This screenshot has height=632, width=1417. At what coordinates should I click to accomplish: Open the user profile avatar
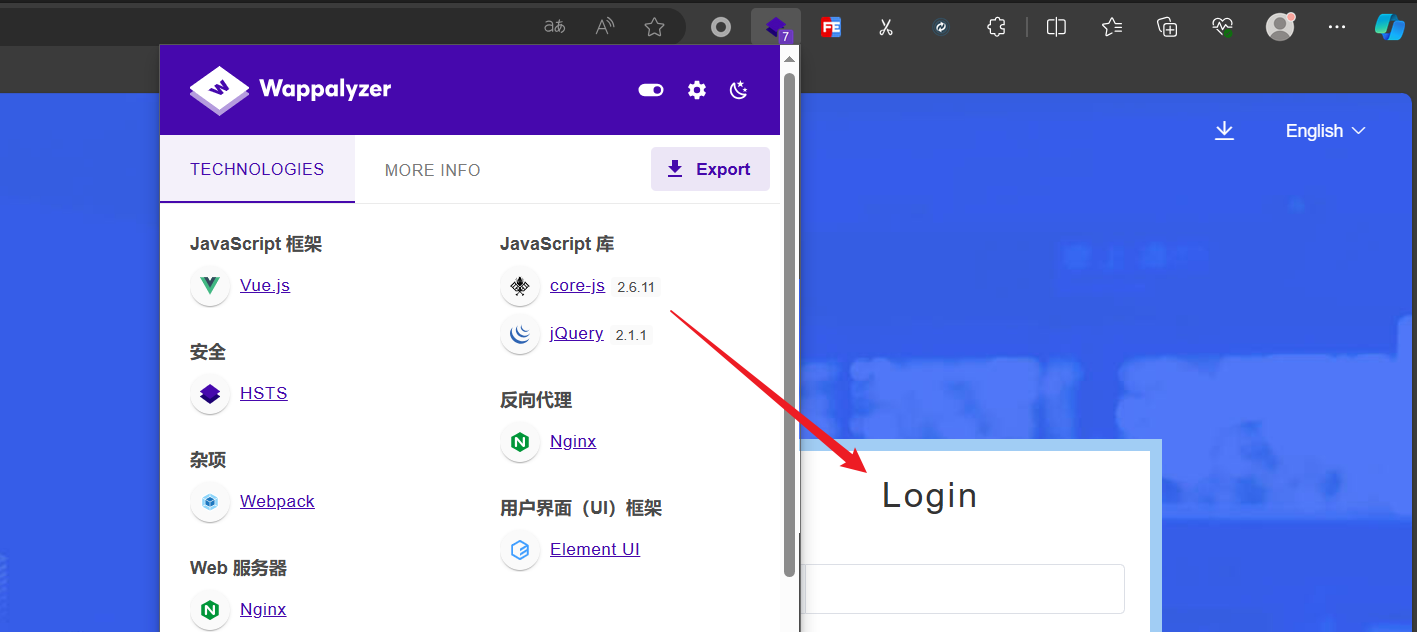(x=1280, y=27)
